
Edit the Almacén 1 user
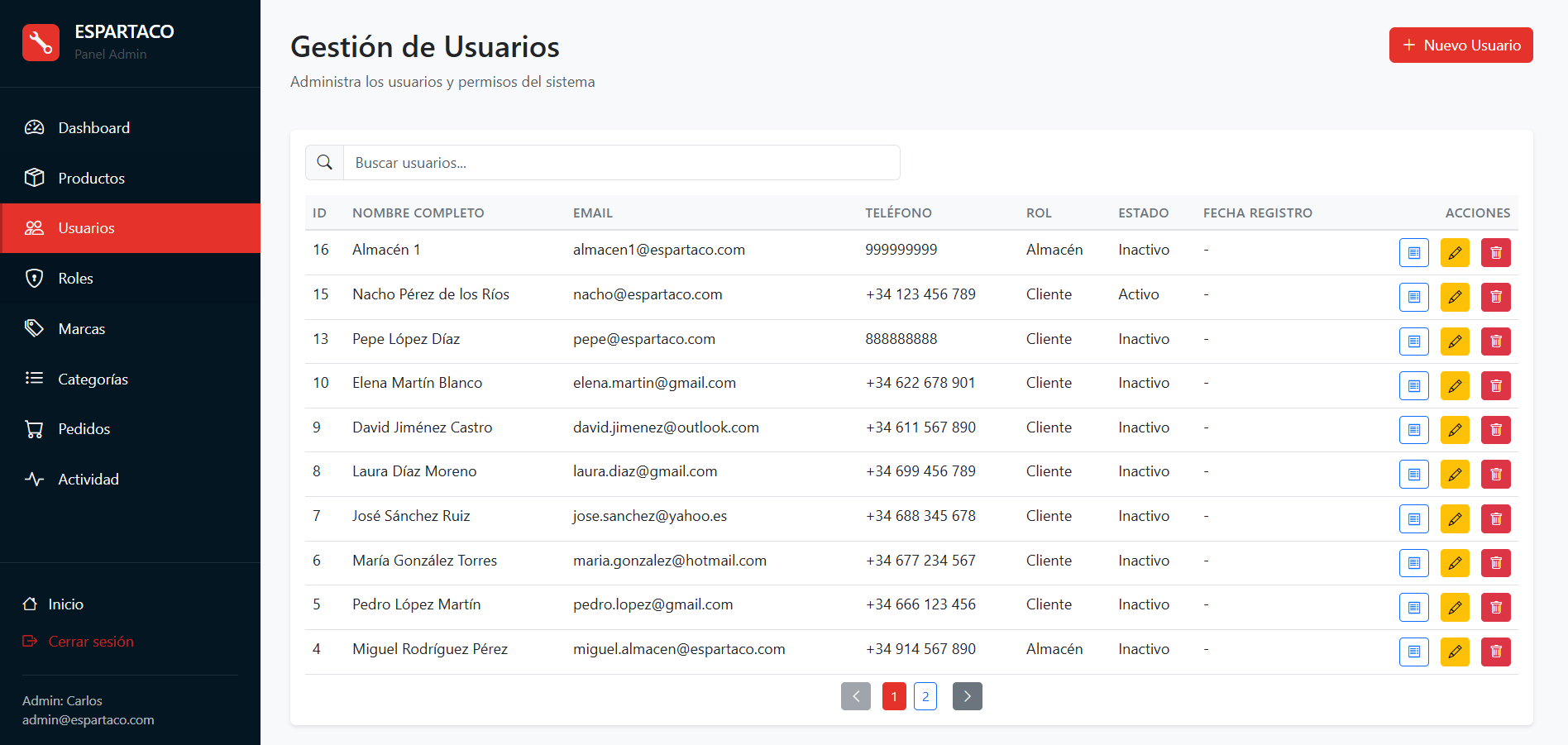1455,253
